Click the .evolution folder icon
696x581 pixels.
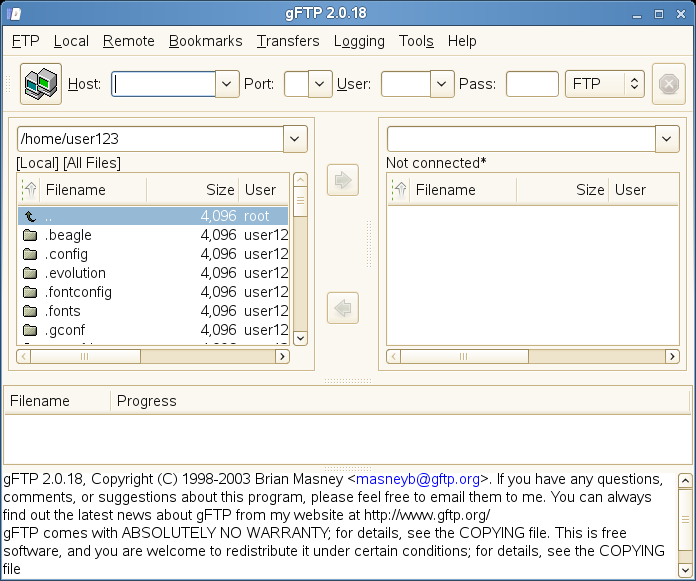click(30, 273)
